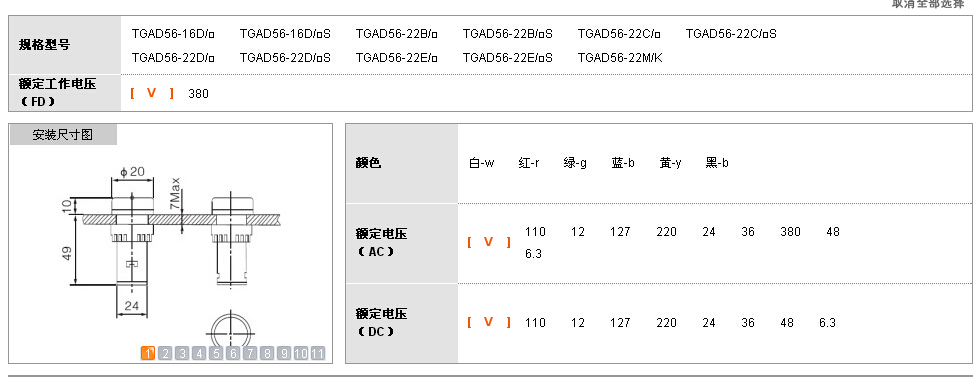The image size is (979, 383).
Task: Choose model TGAD56-22M/K
Action: click(620, 58)
